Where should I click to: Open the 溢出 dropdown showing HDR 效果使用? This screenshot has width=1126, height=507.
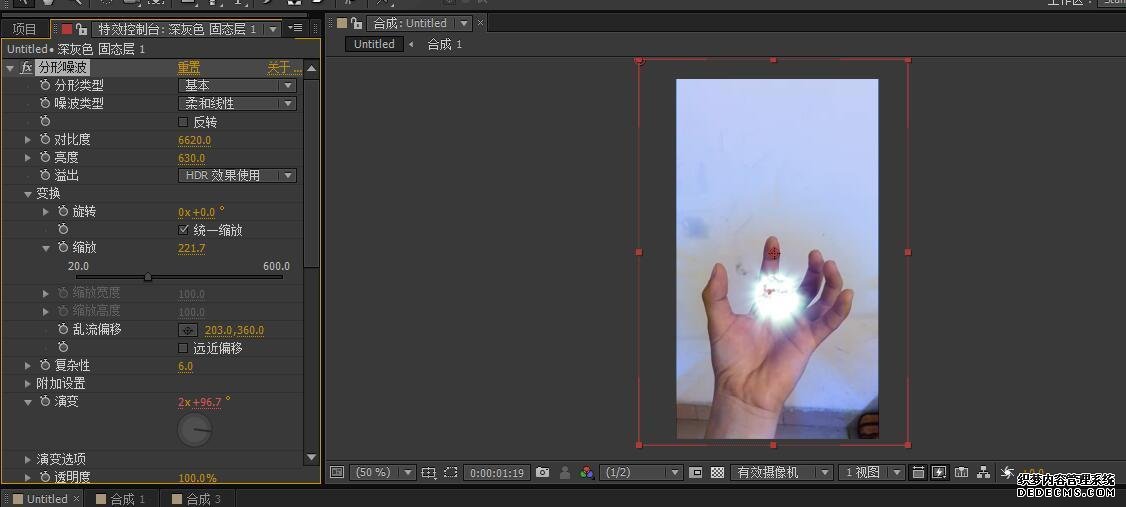point(237,175)
